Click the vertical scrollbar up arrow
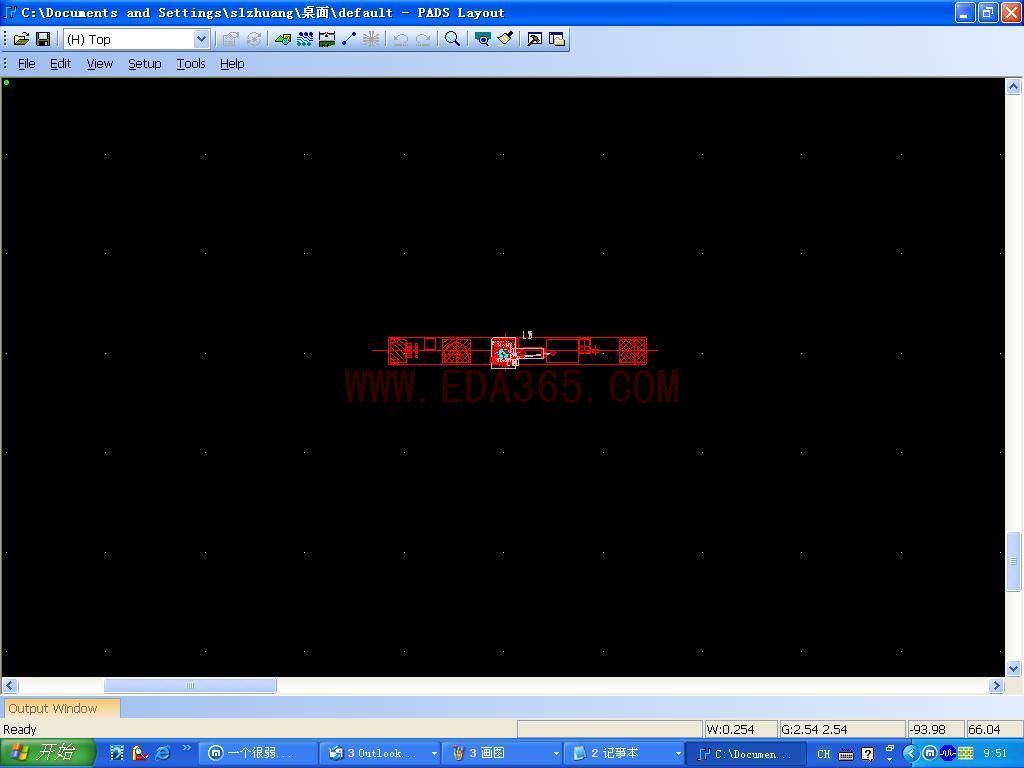Screen dimensions: 1024x768 pos(1014,86)
